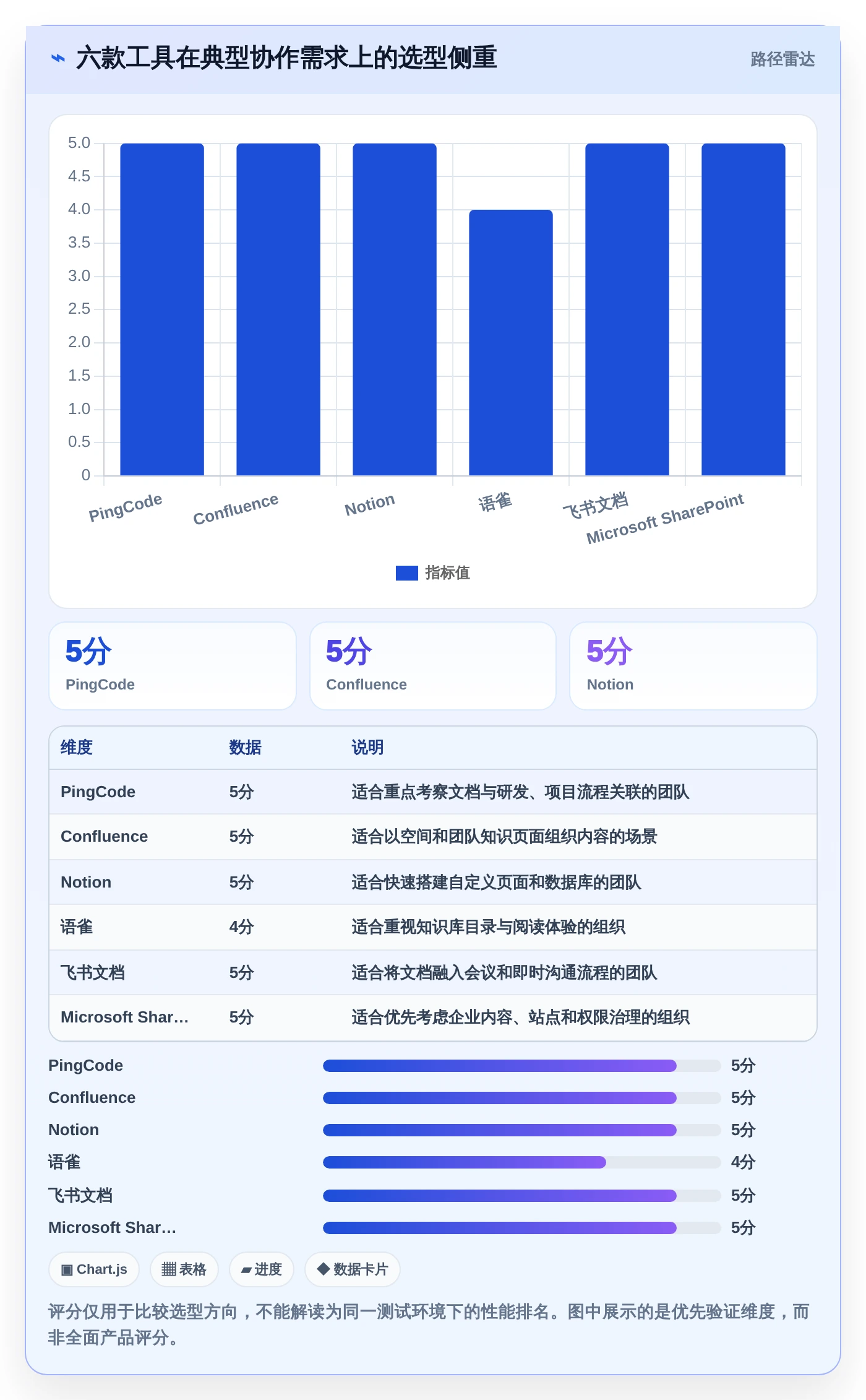Click the 表格 tag chip
866x1400 pixels.
click(184, 1269)
